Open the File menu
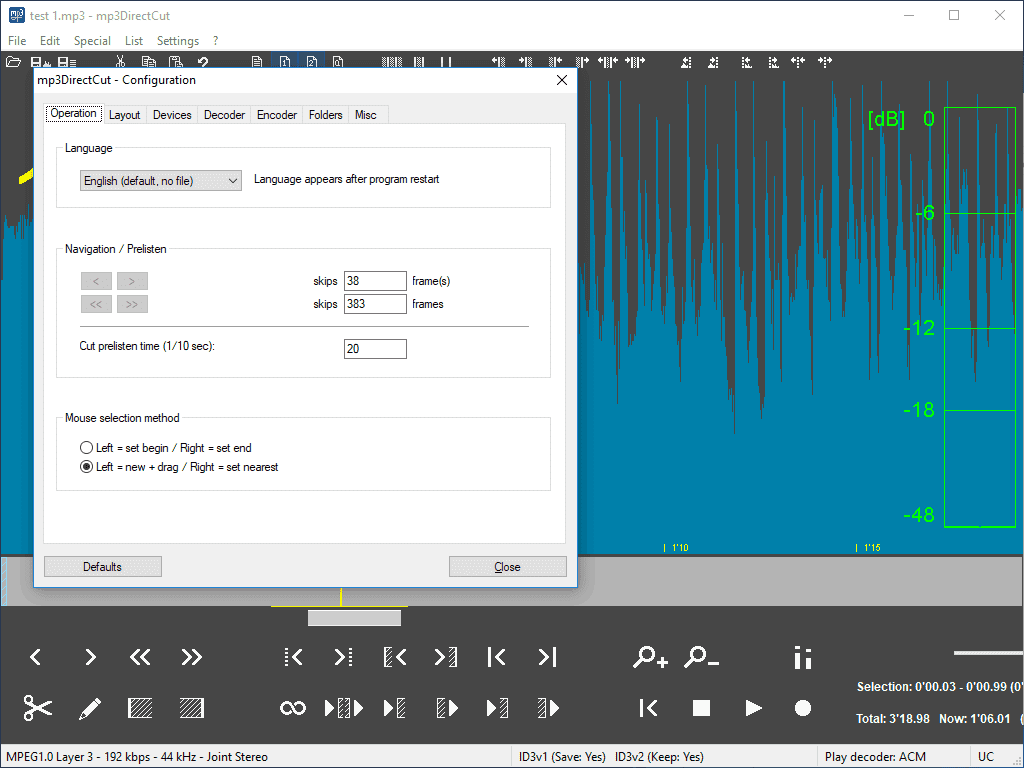This screenshot has width=1024, height=768. (17, 40)
